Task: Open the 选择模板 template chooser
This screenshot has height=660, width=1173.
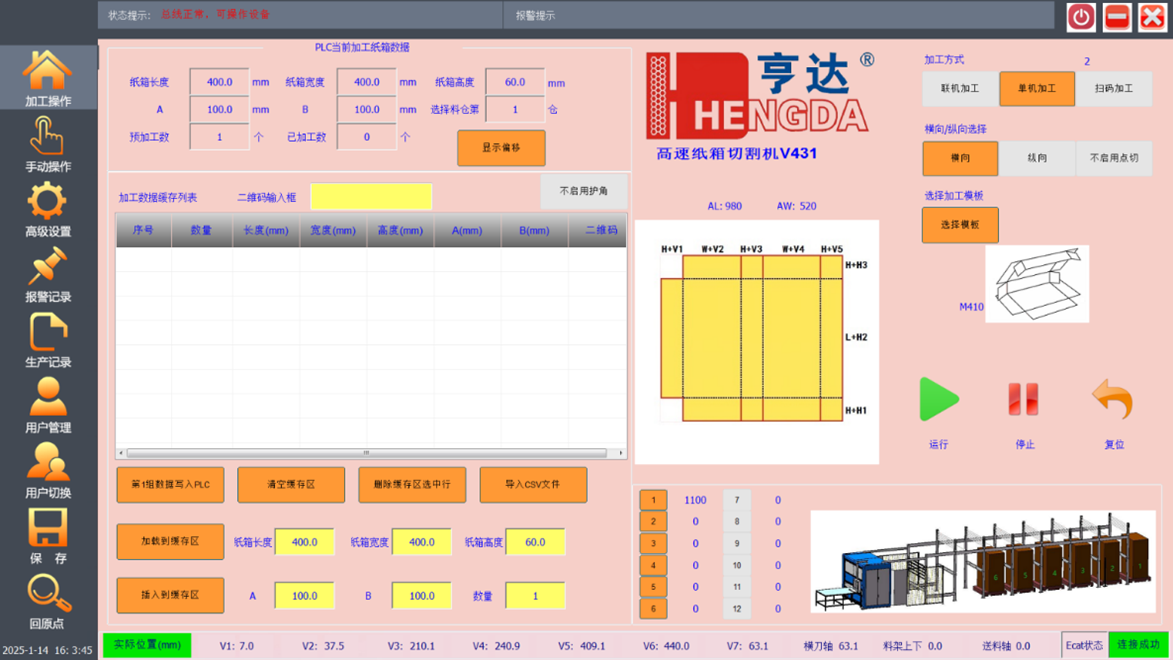Action: click(x=959, y=225)
